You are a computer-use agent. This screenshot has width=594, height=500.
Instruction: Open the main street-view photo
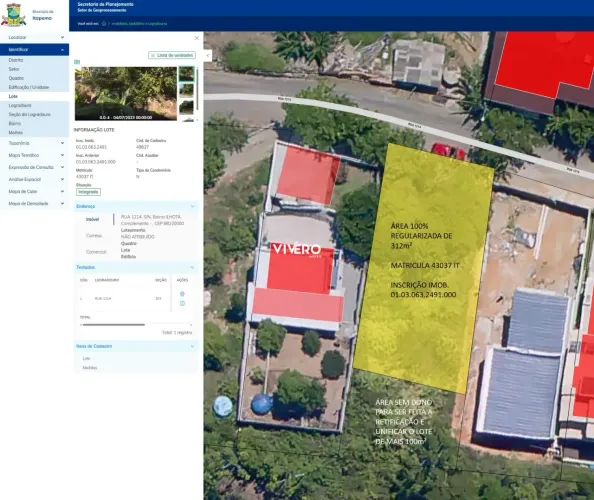point(126,94)
